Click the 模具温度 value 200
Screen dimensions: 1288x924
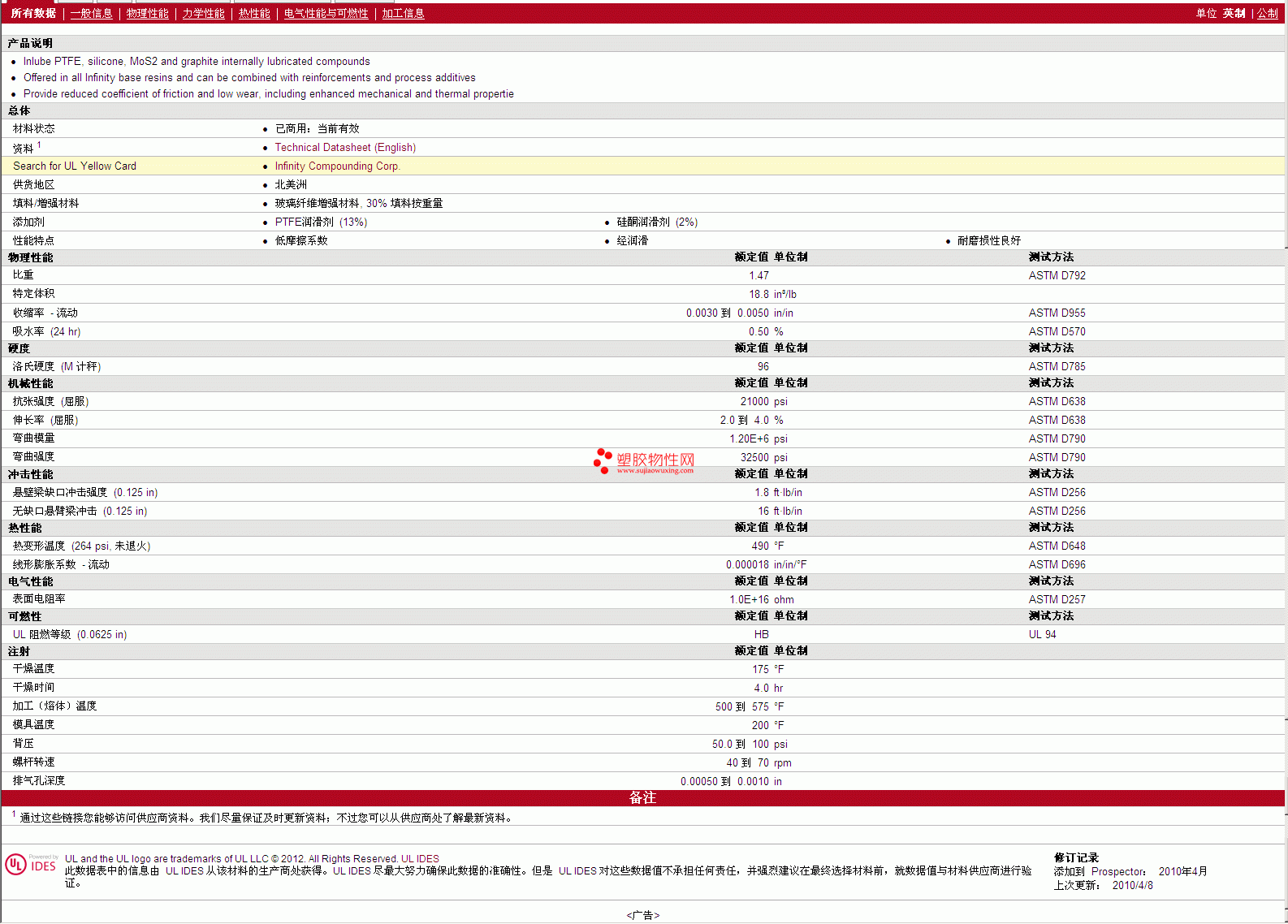click(x=760, y=726)
